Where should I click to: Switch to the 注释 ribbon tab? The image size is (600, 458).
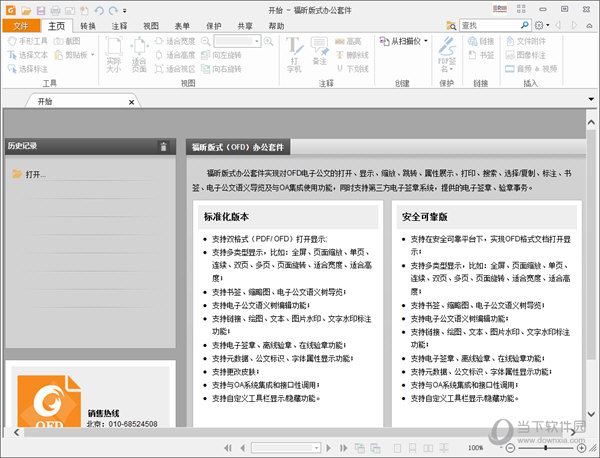coord(119,26)
